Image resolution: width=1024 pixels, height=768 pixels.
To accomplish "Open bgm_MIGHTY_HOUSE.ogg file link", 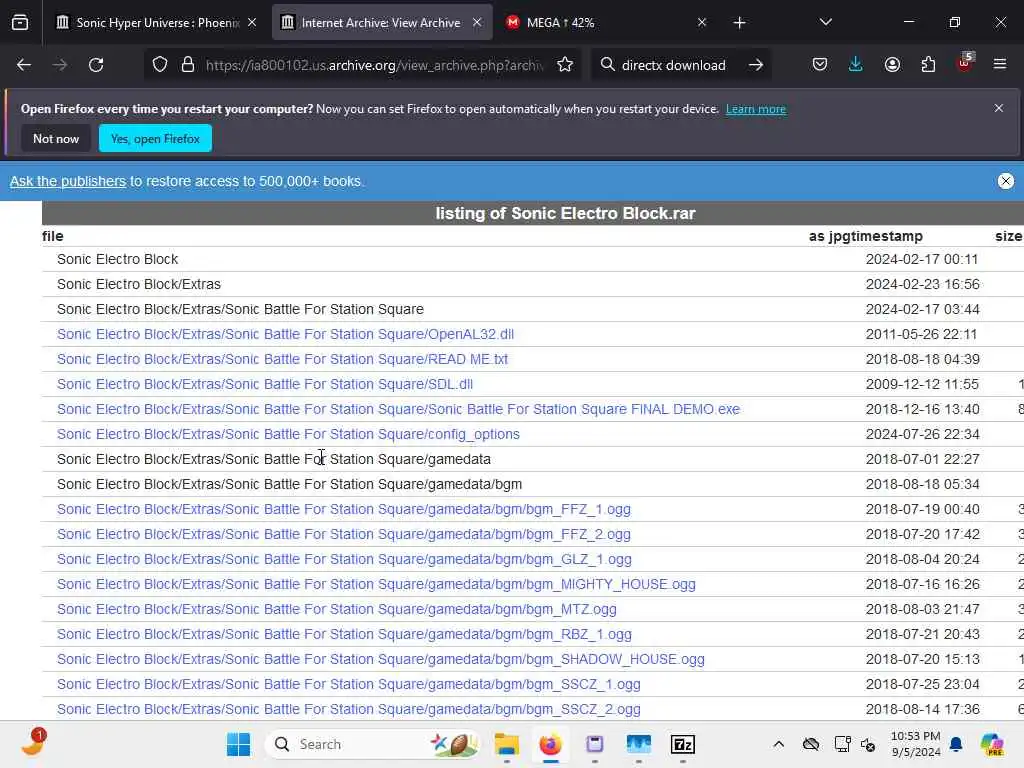I will click(x=376, y=584).
